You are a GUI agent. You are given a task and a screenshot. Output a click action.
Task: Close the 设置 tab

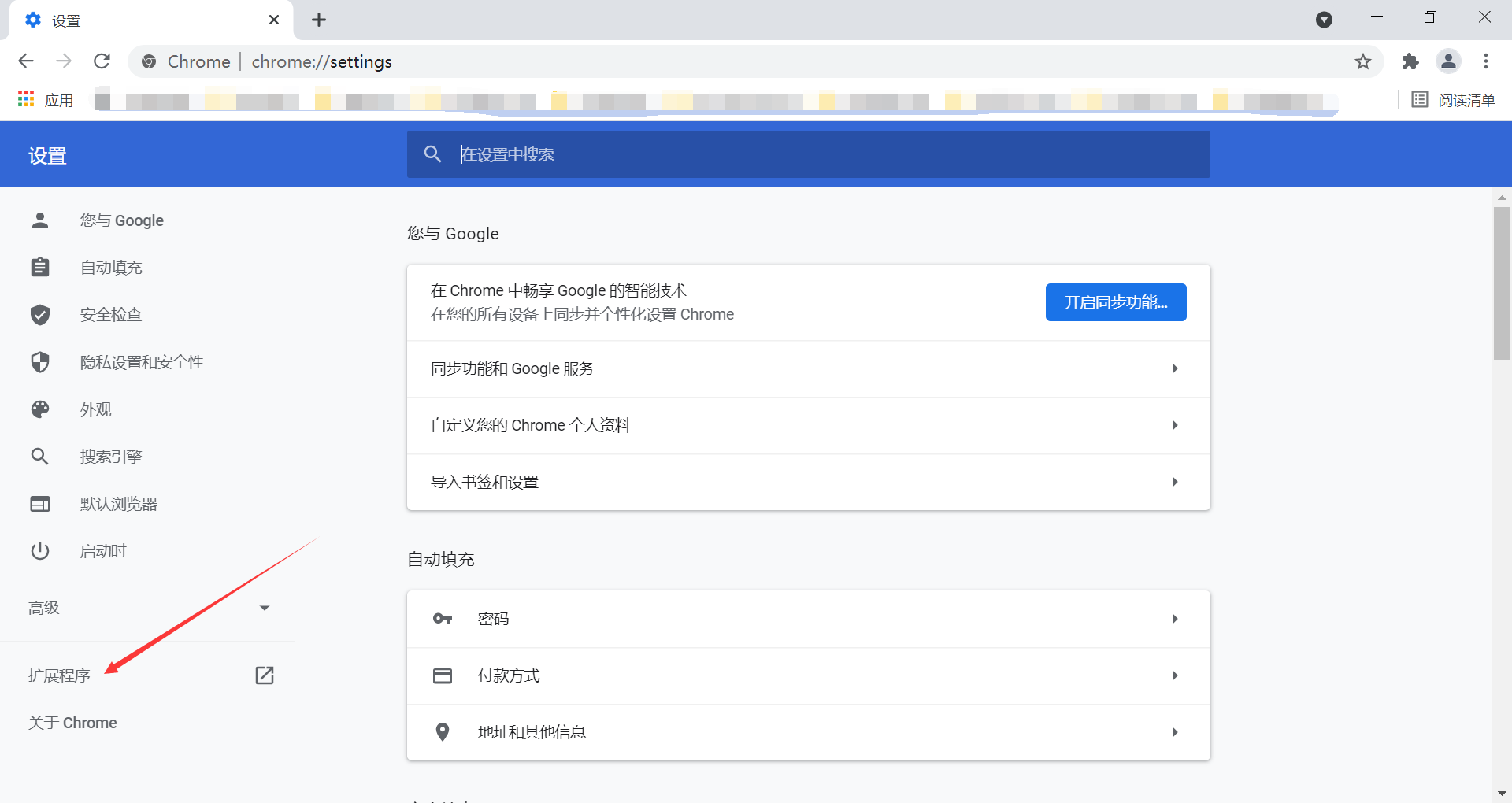click(274, 20)
